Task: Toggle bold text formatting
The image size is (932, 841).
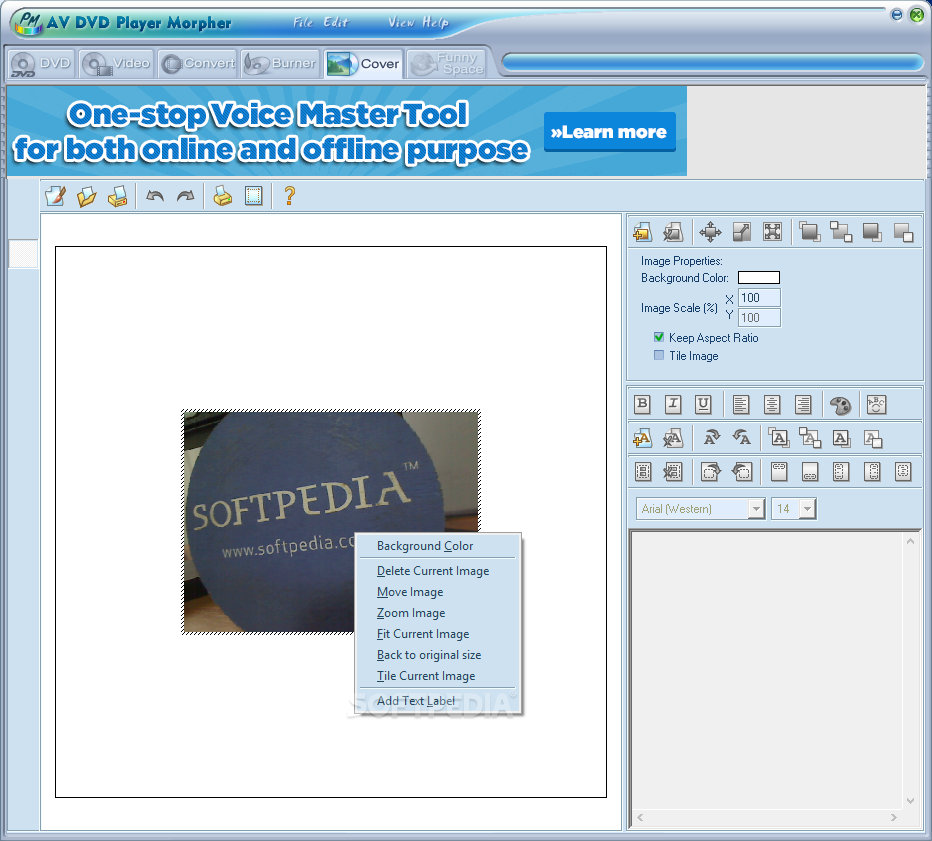Action: pyautogui.click(x=643, y=404)
